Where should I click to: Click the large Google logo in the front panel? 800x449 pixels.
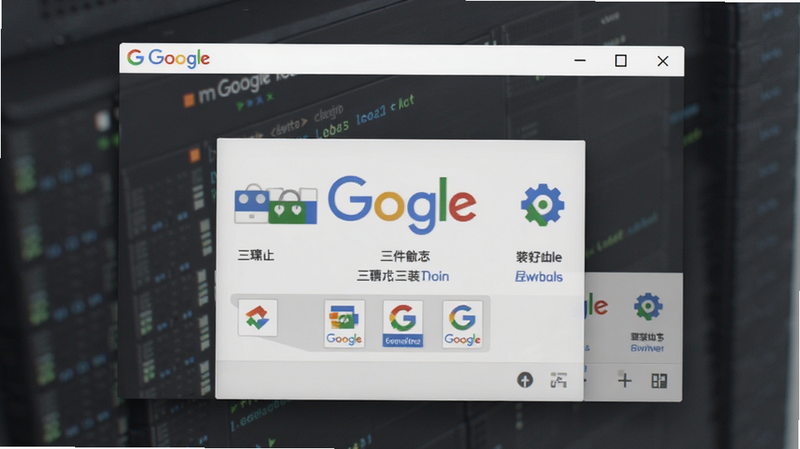pyautogui.click(x=402, y=205)
